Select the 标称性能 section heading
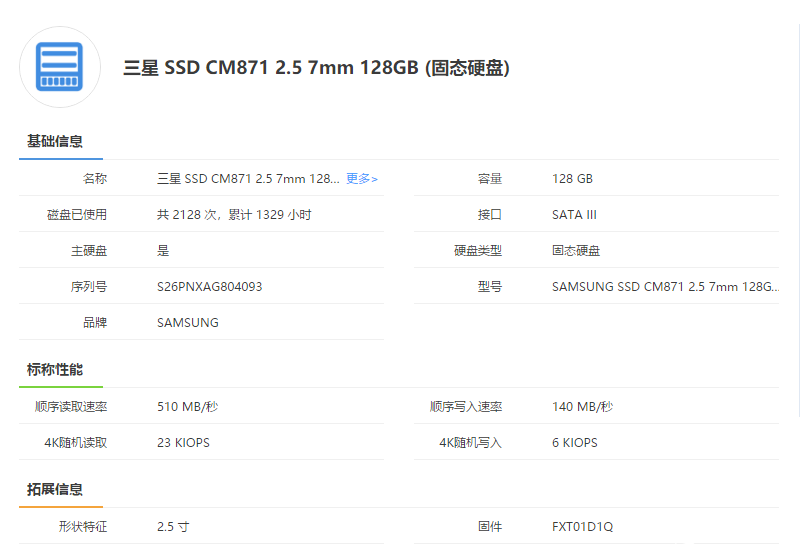Image resolution: width=800 pixels, height=545 pixels. tap(55, 369)
